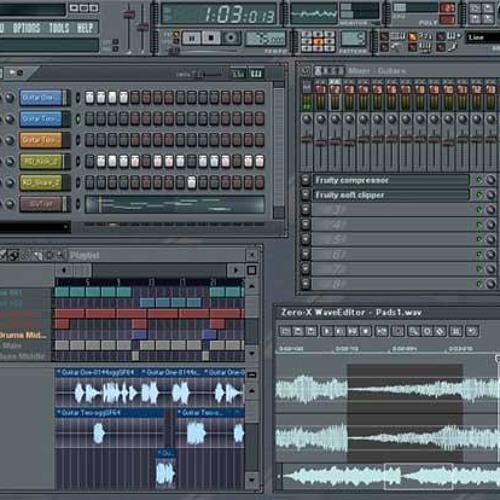Open the Help menu

85,28
